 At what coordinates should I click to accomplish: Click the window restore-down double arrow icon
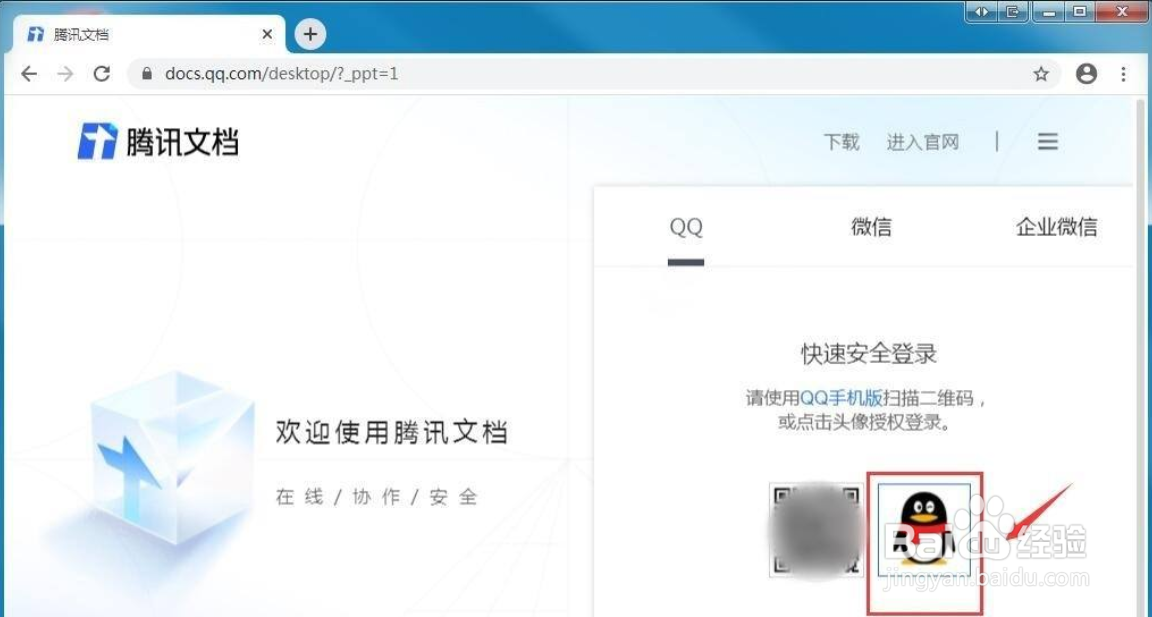(x=981, y=12)
